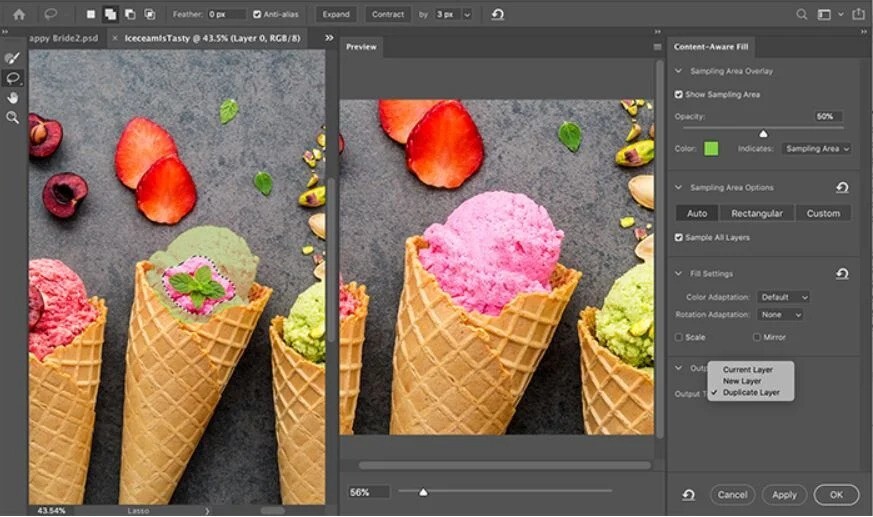
Task: Click the search magnifier icon
Action: click(802, 14)
